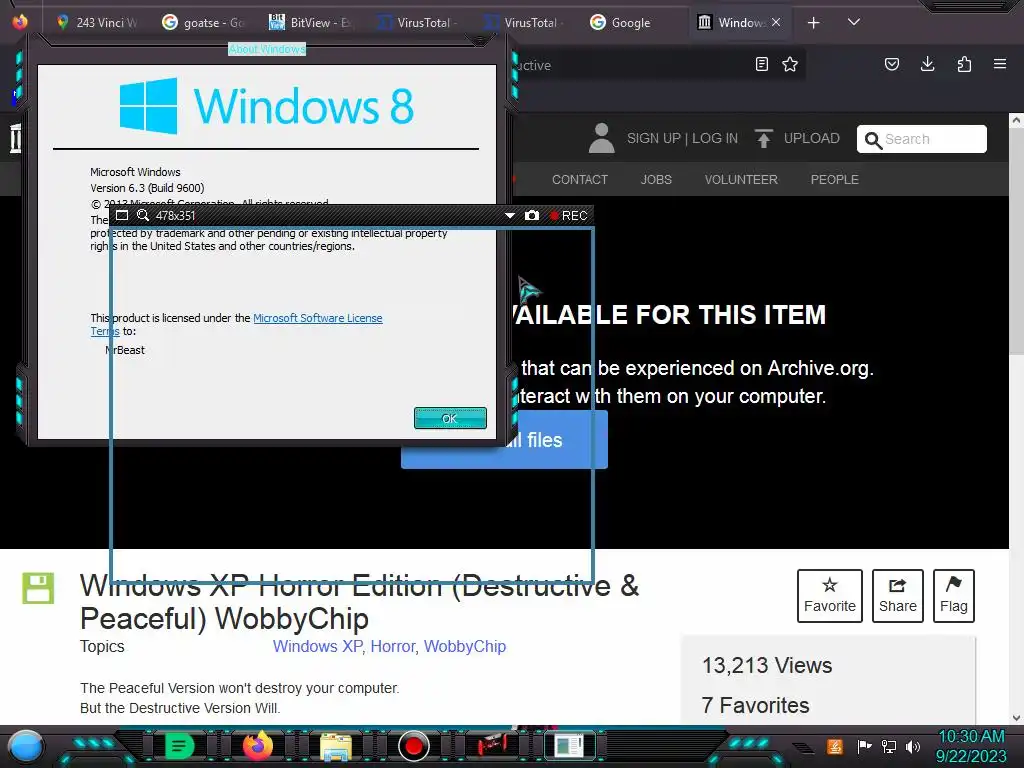Open File Explorer from the taskbar
This screenshot has width=1024, height=768.
coord(336,747)
